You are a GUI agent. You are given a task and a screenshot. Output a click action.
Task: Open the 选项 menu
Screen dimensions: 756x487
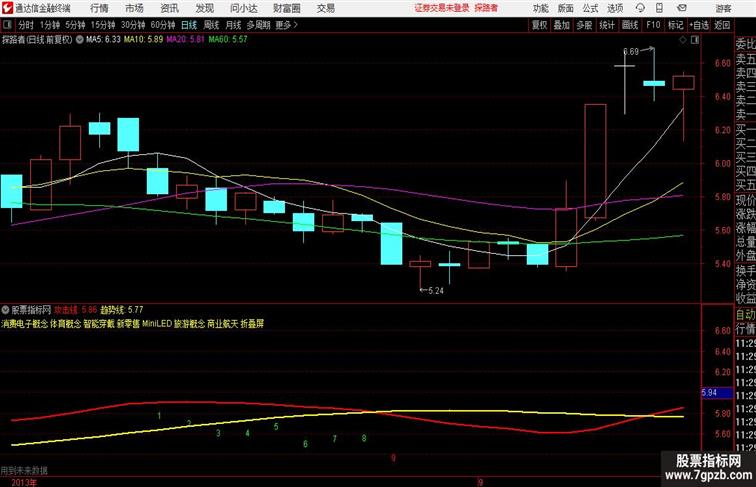[615, 8]
